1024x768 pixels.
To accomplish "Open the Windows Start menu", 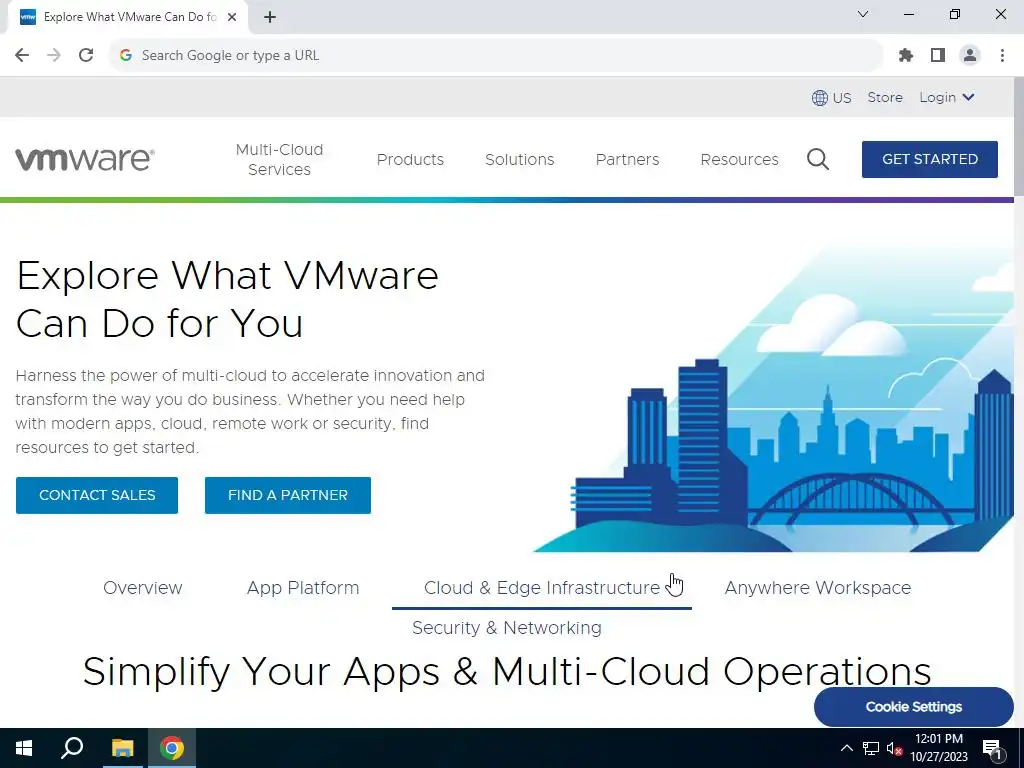I will [x=24, y=748].
